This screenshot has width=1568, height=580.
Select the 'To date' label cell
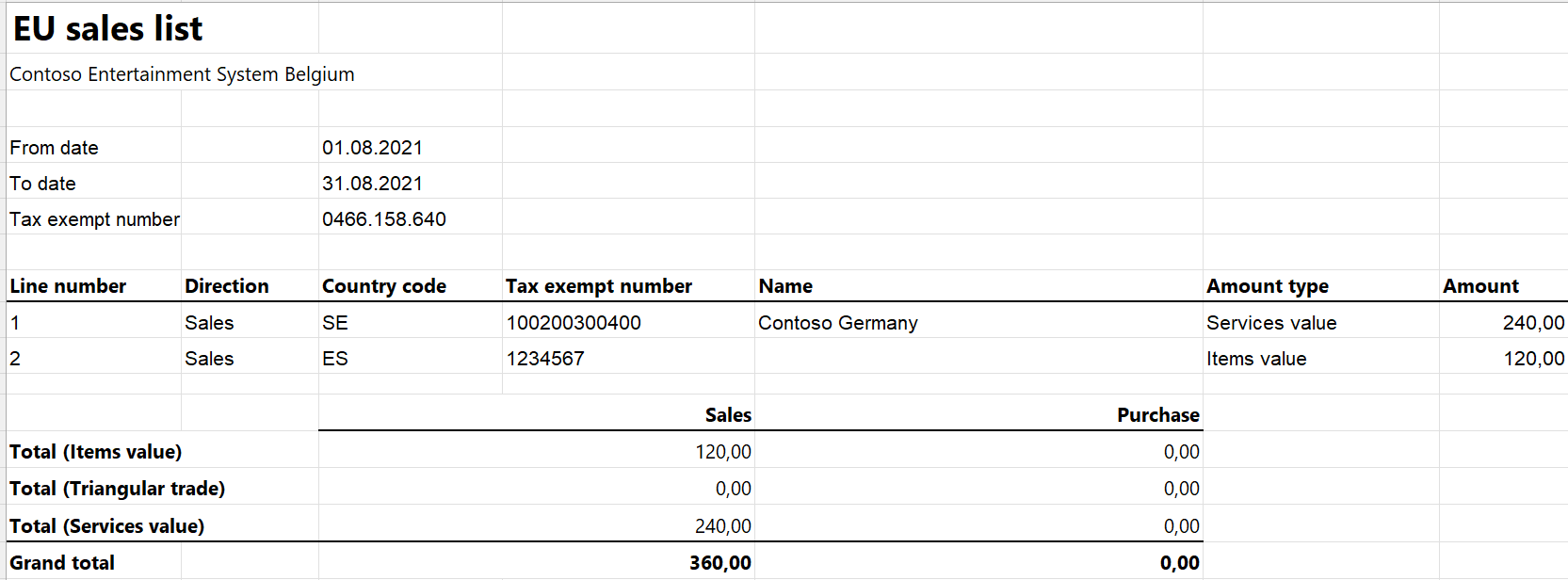[42, 184]
